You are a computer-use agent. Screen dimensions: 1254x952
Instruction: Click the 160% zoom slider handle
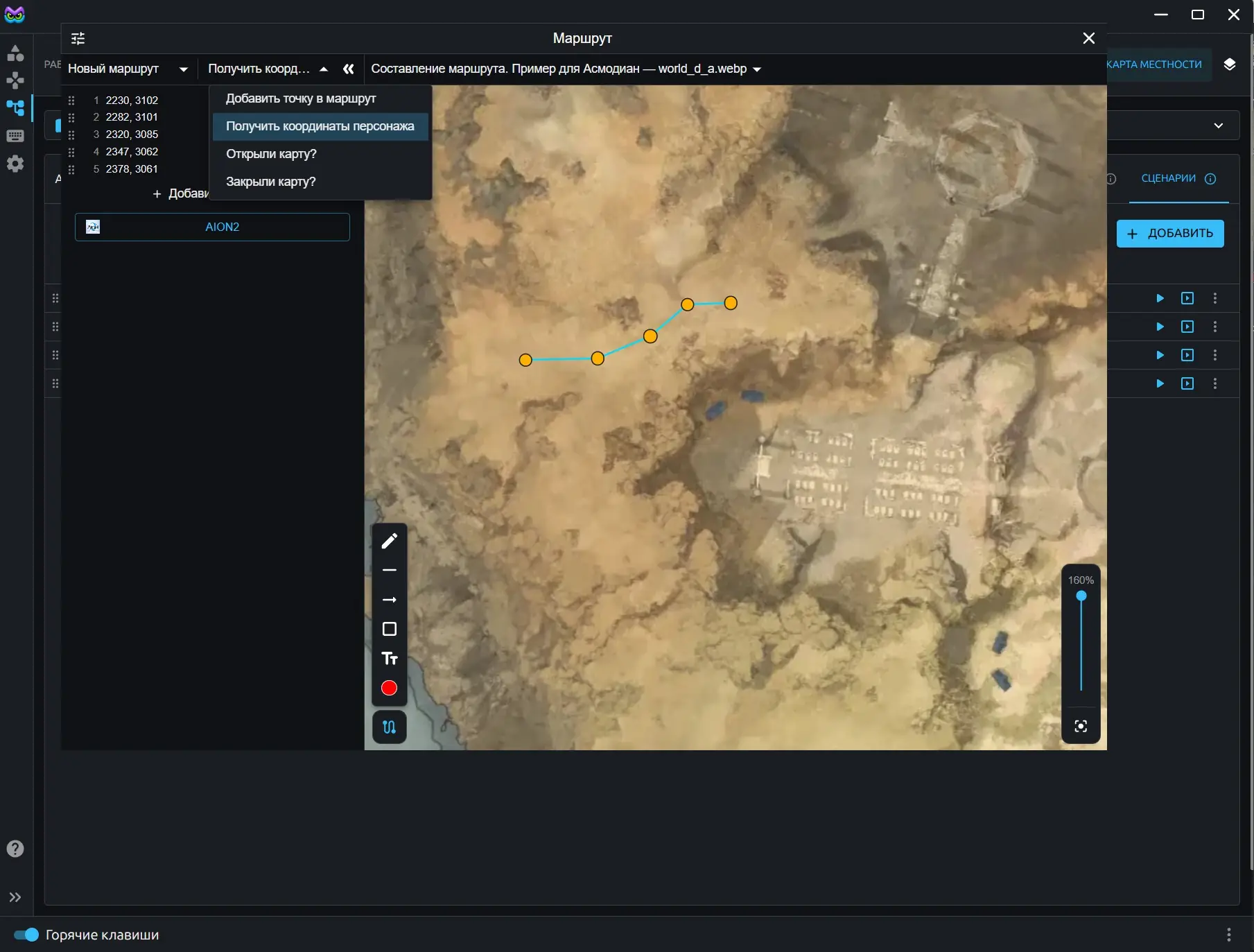point(1081,596)
